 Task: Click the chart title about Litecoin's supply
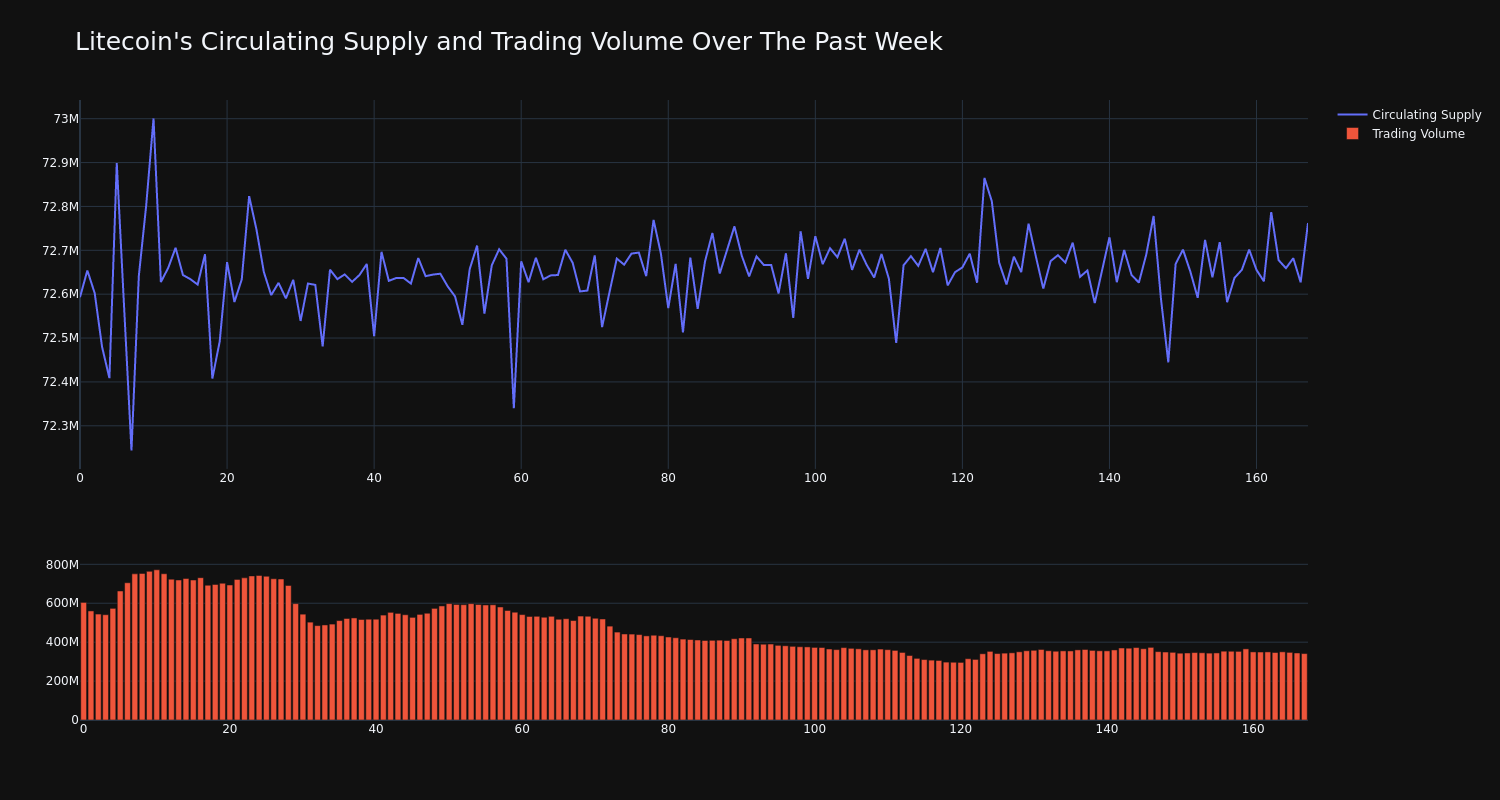508,42
